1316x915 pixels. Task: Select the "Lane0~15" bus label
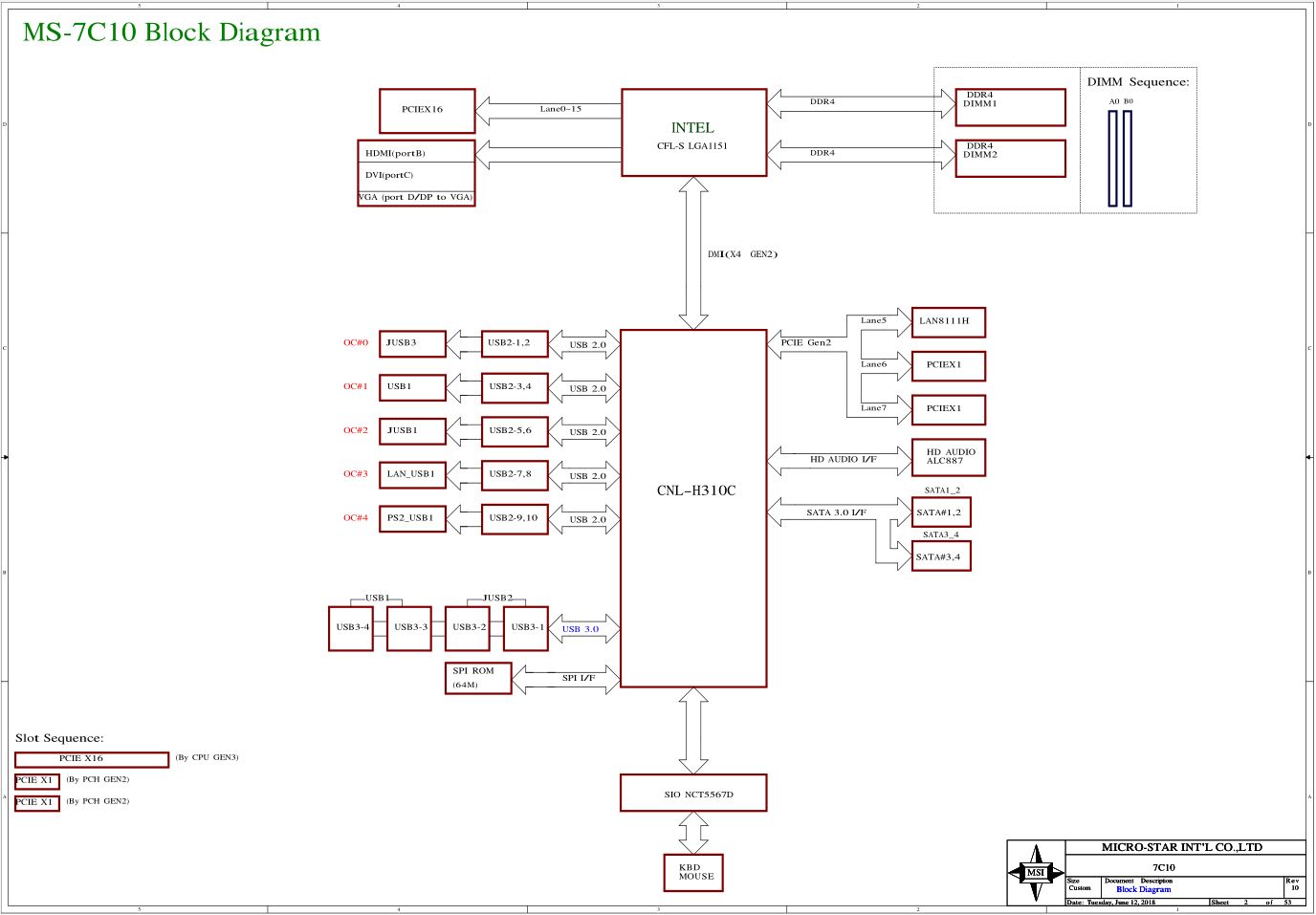(560, 109)
